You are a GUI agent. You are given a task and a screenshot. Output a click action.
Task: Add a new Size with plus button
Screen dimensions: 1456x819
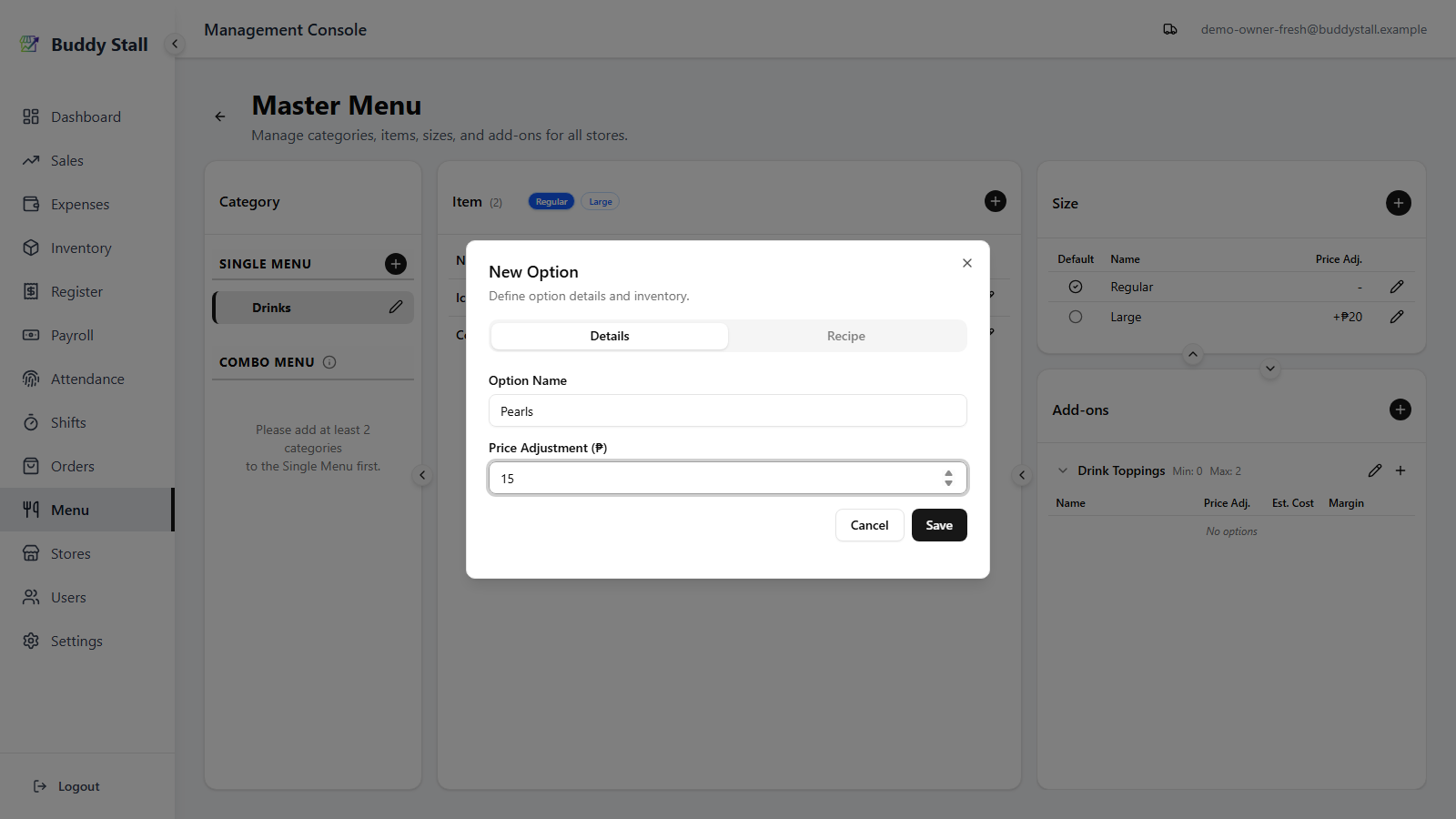1399,203
